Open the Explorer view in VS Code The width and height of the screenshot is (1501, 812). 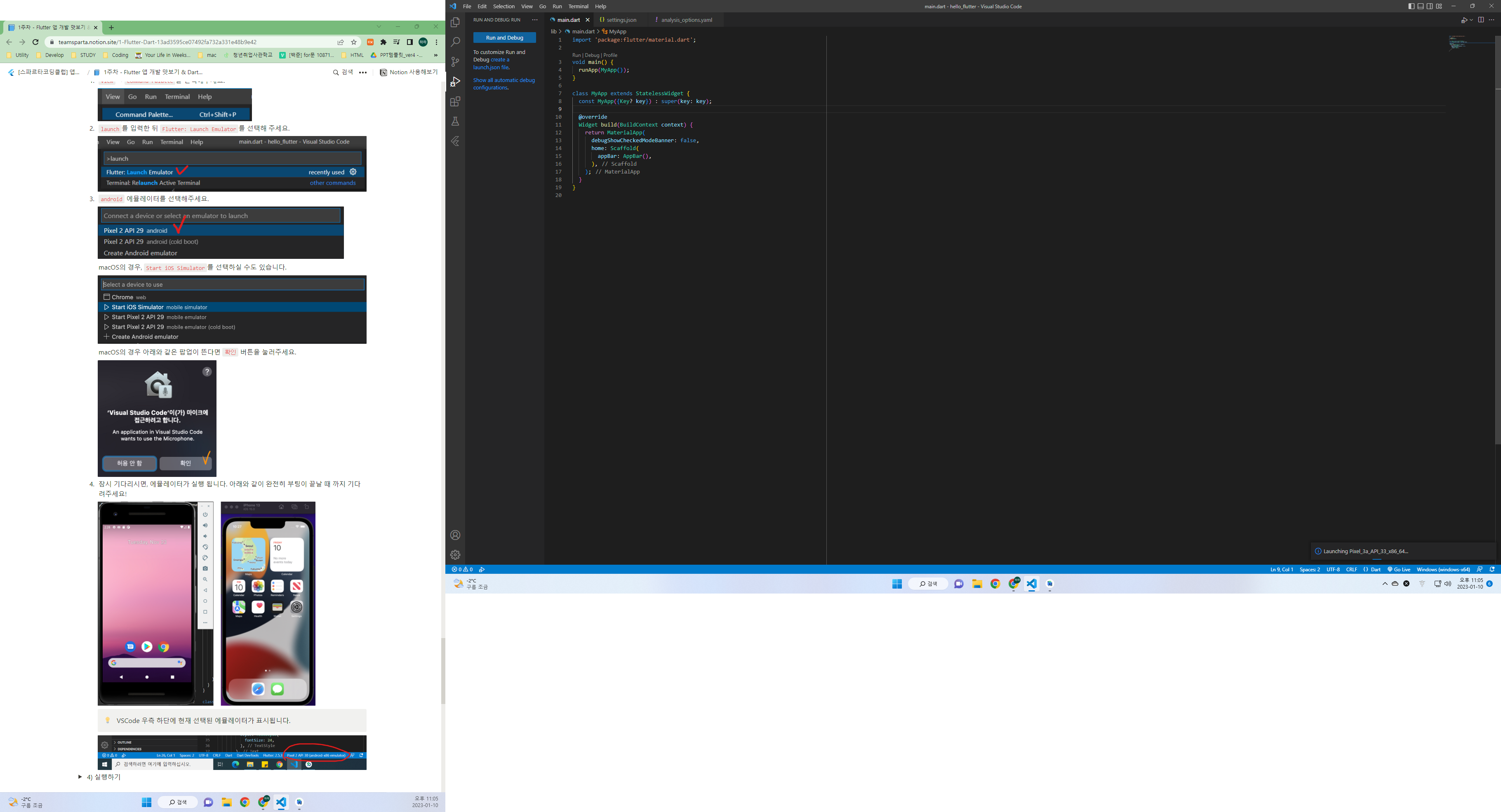(455, 22)
